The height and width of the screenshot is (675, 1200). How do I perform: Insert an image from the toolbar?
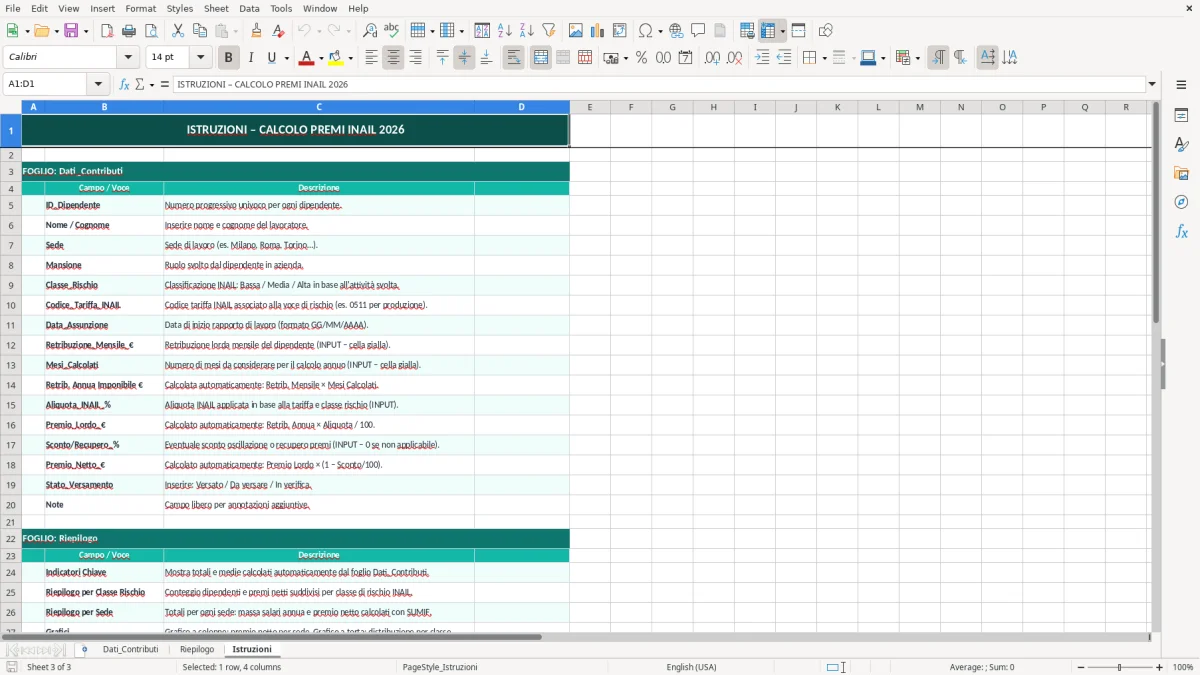tap(576, 31)
